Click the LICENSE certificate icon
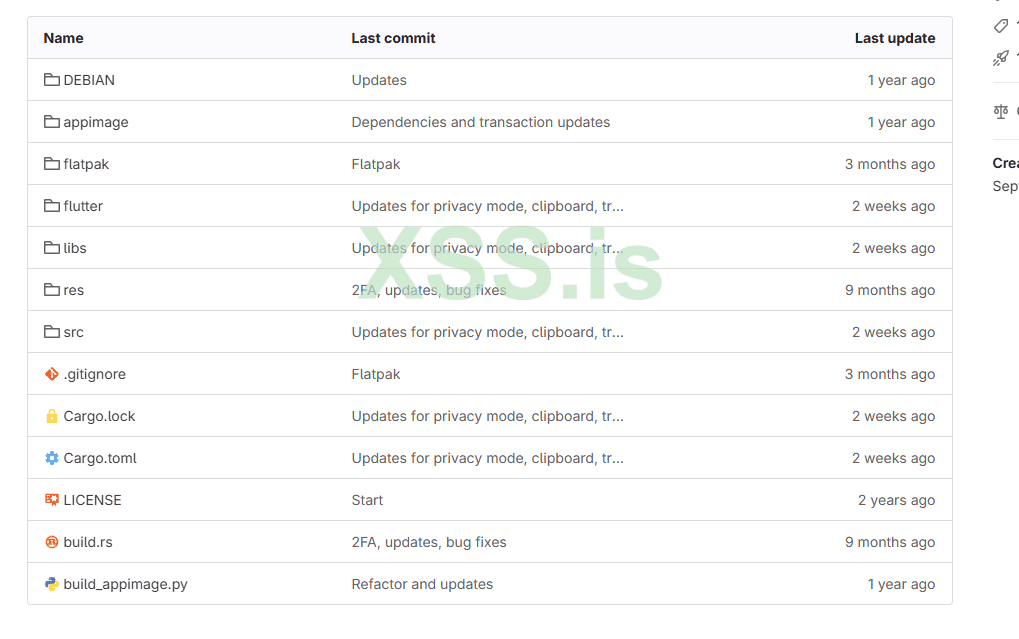The image size is (1019, 639). [52, 500]
